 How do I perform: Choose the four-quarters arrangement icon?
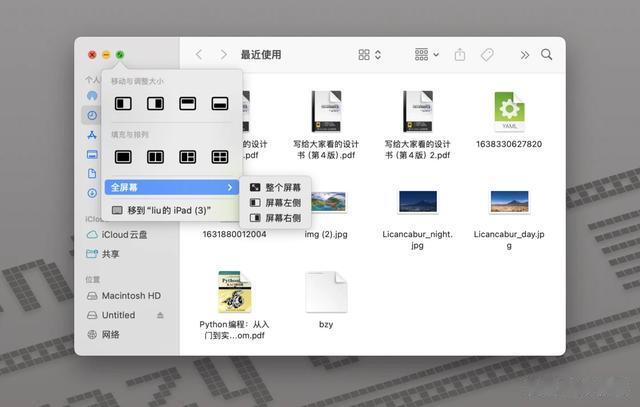[220, 157]
